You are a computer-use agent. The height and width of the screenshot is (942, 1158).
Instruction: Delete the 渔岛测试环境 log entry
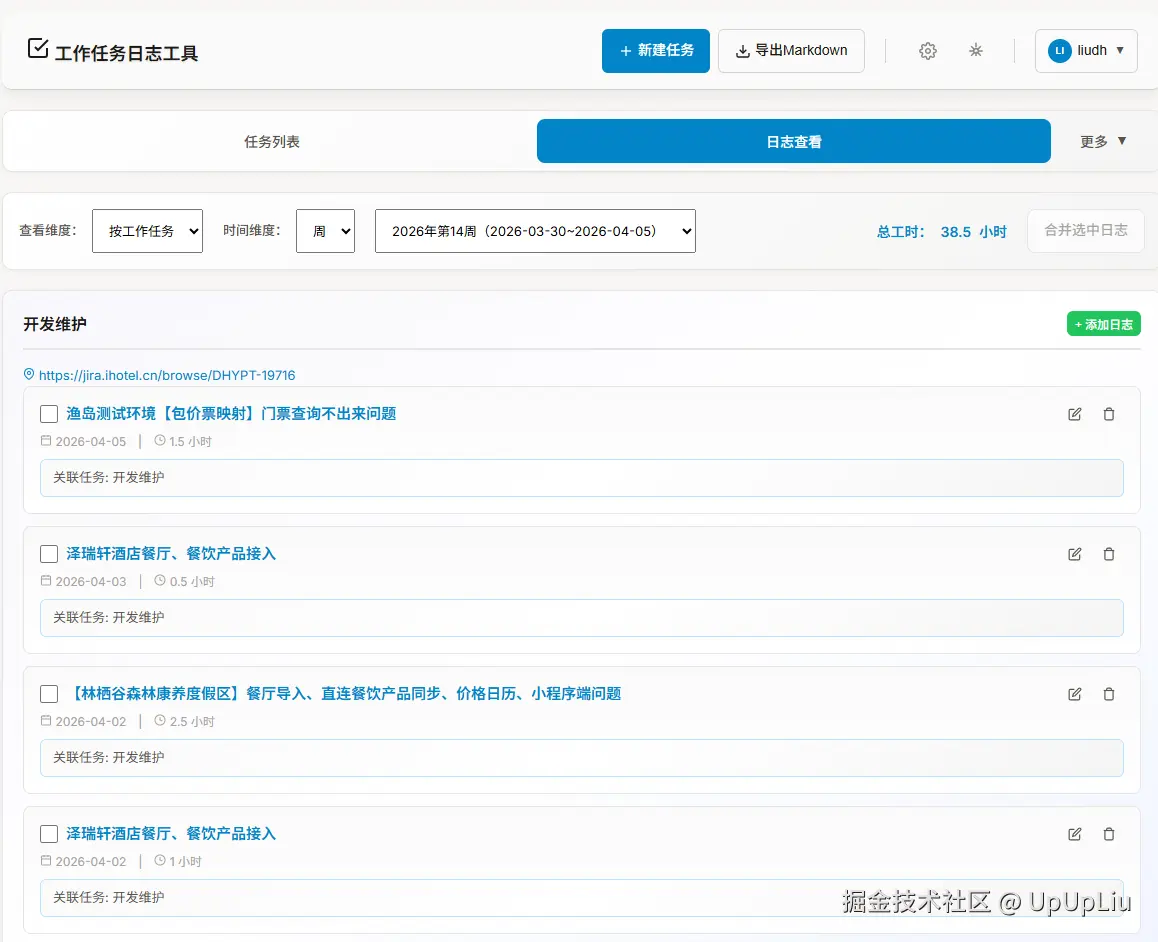point(1109,414)
